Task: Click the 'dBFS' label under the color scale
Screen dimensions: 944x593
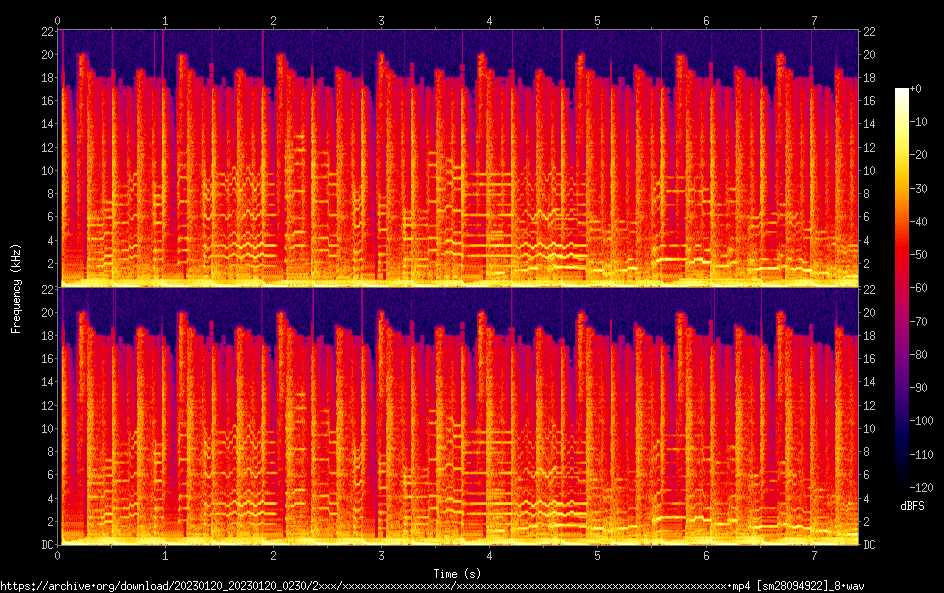Action: pyautogui.click(x=911, y=507)
